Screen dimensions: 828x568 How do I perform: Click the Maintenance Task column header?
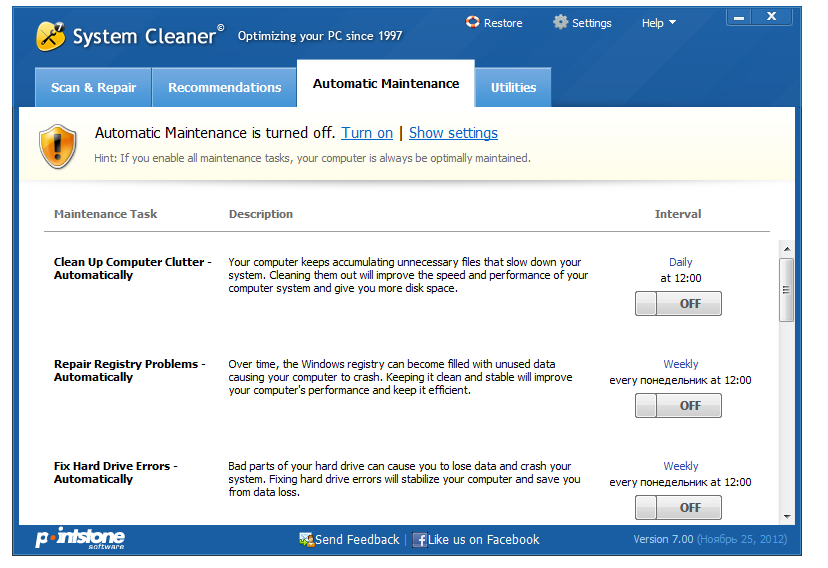[x=106, y=214]
